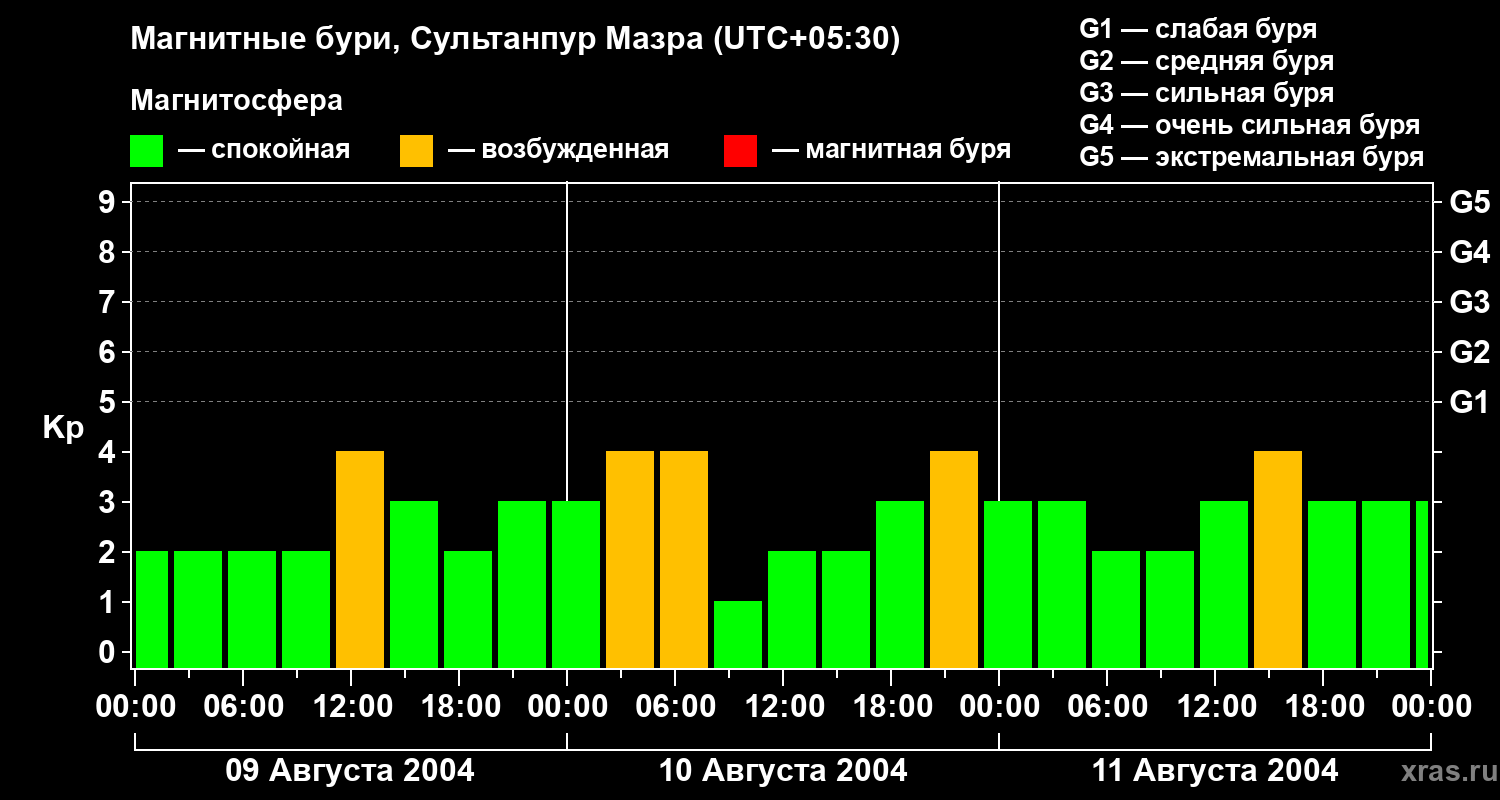This screenshot has height=800, width=1500.
Task: Click the '06:00' time label under 10 August
Action: point(676,707)
